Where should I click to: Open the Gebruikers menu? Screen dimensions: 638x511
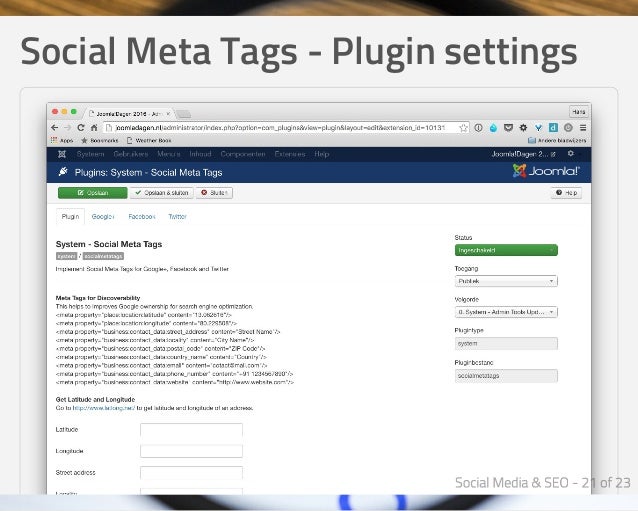click(x=131, y=154)
